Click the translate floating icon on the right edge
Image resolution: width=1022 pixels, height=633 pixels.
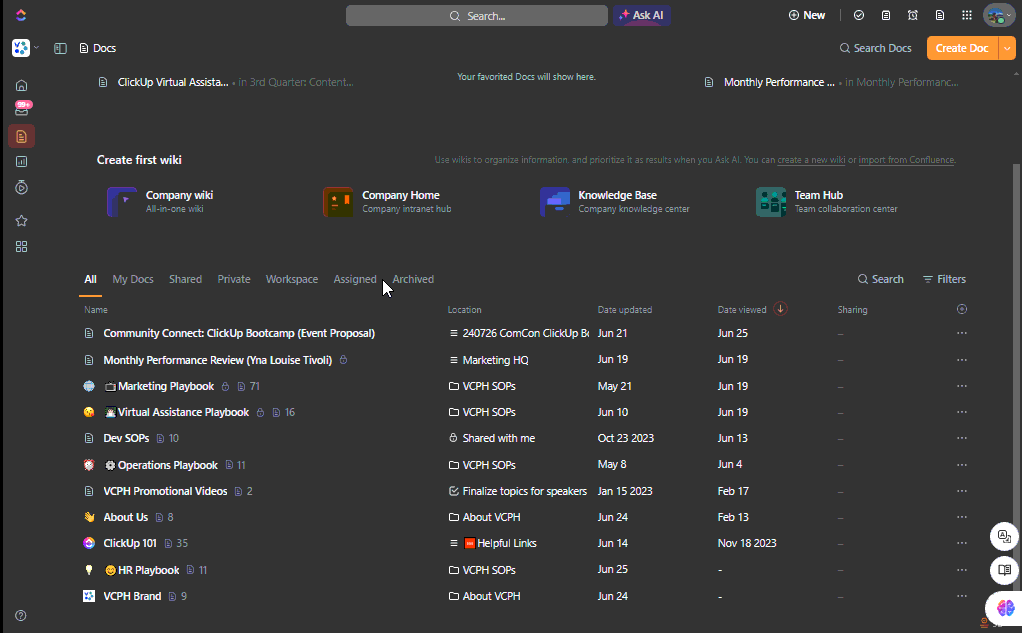tap(1004, 537)
